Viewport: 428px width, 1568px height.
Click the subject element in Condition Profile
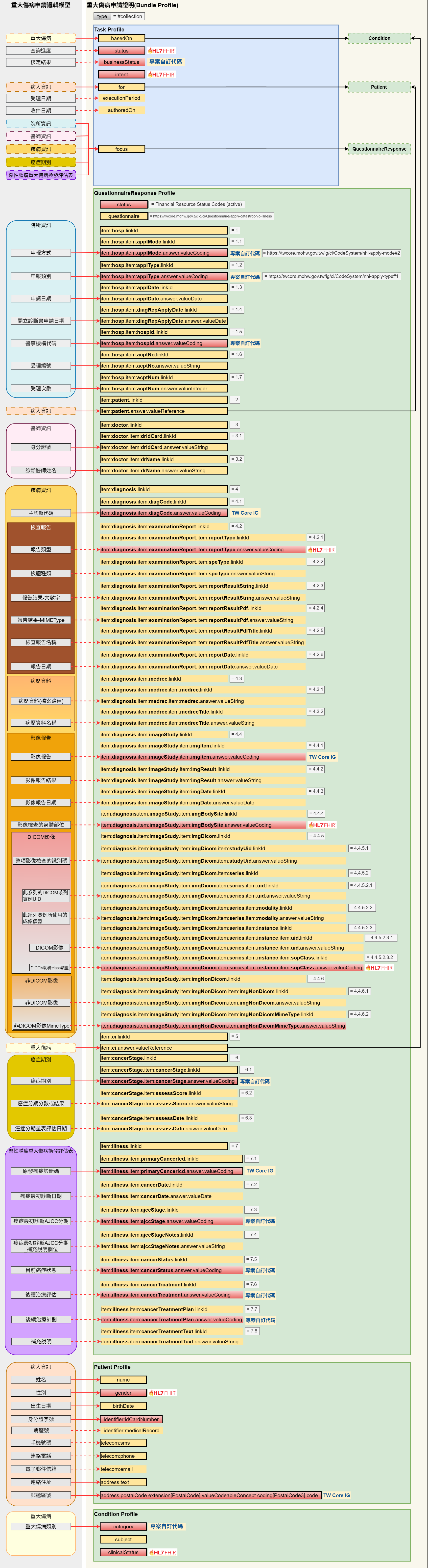123,1539
